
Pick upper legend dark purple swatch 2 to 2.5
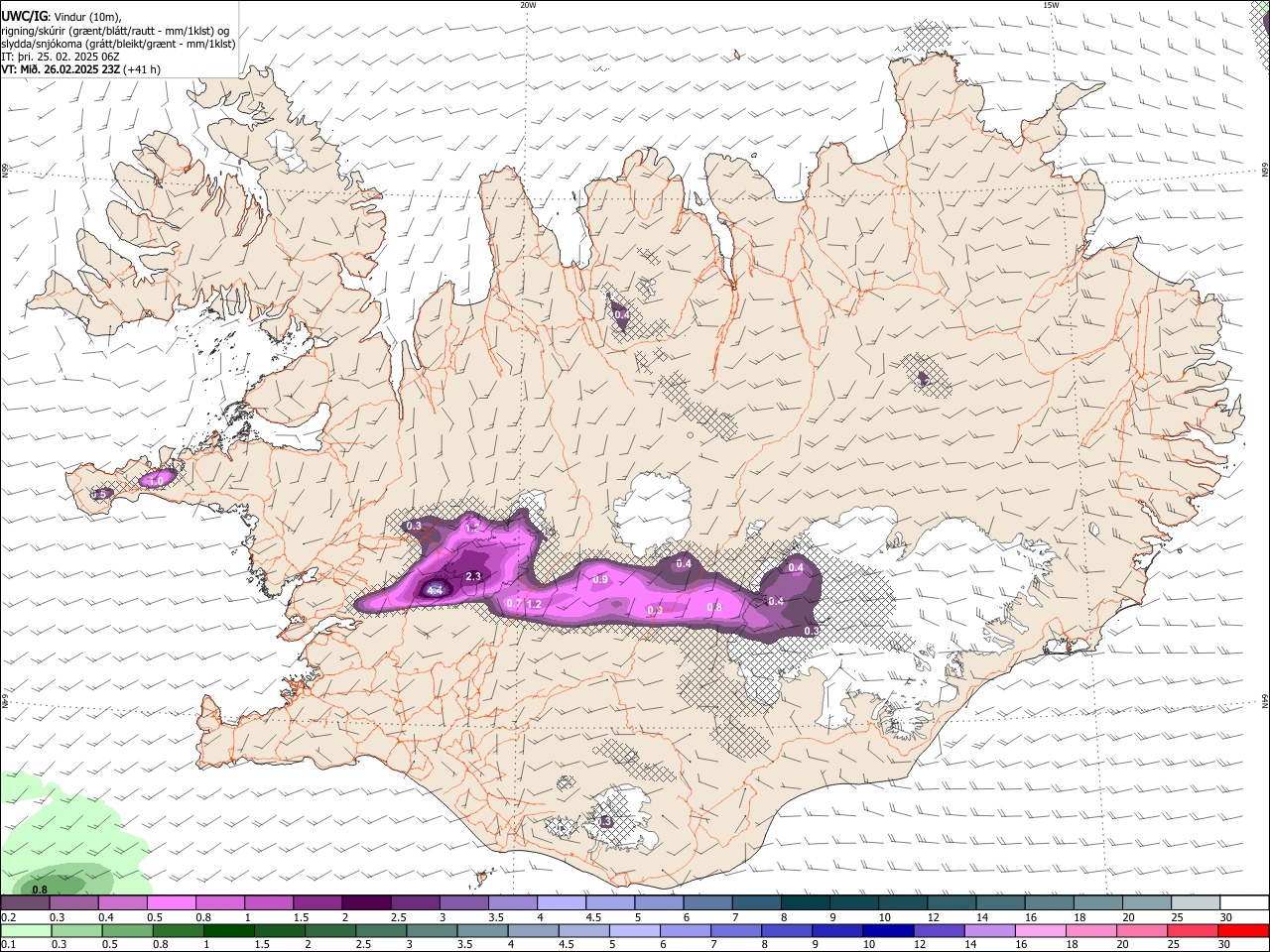click(365, 902)
